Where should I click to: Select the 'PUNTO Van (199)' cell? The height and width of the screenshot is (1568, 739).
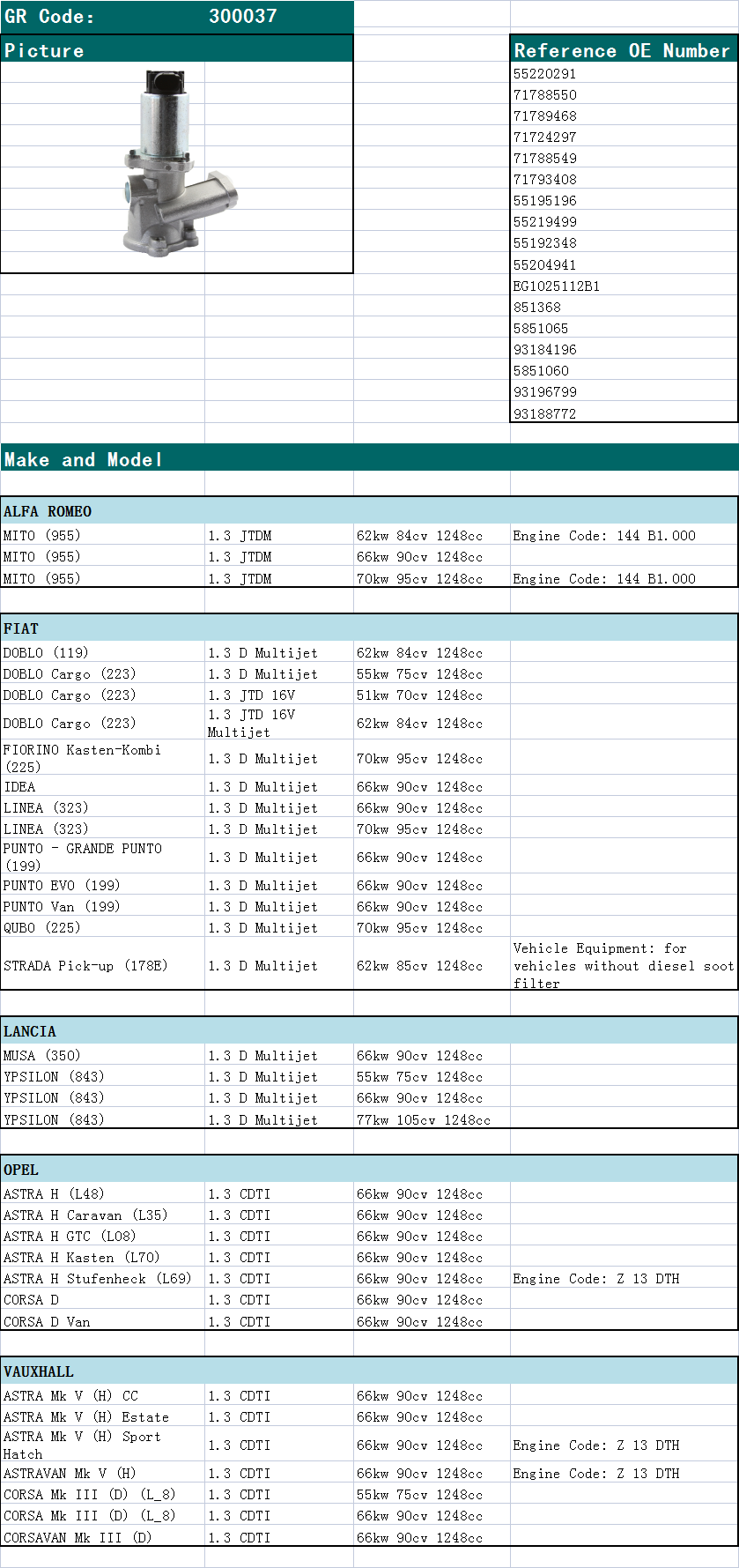coord(102,906)
